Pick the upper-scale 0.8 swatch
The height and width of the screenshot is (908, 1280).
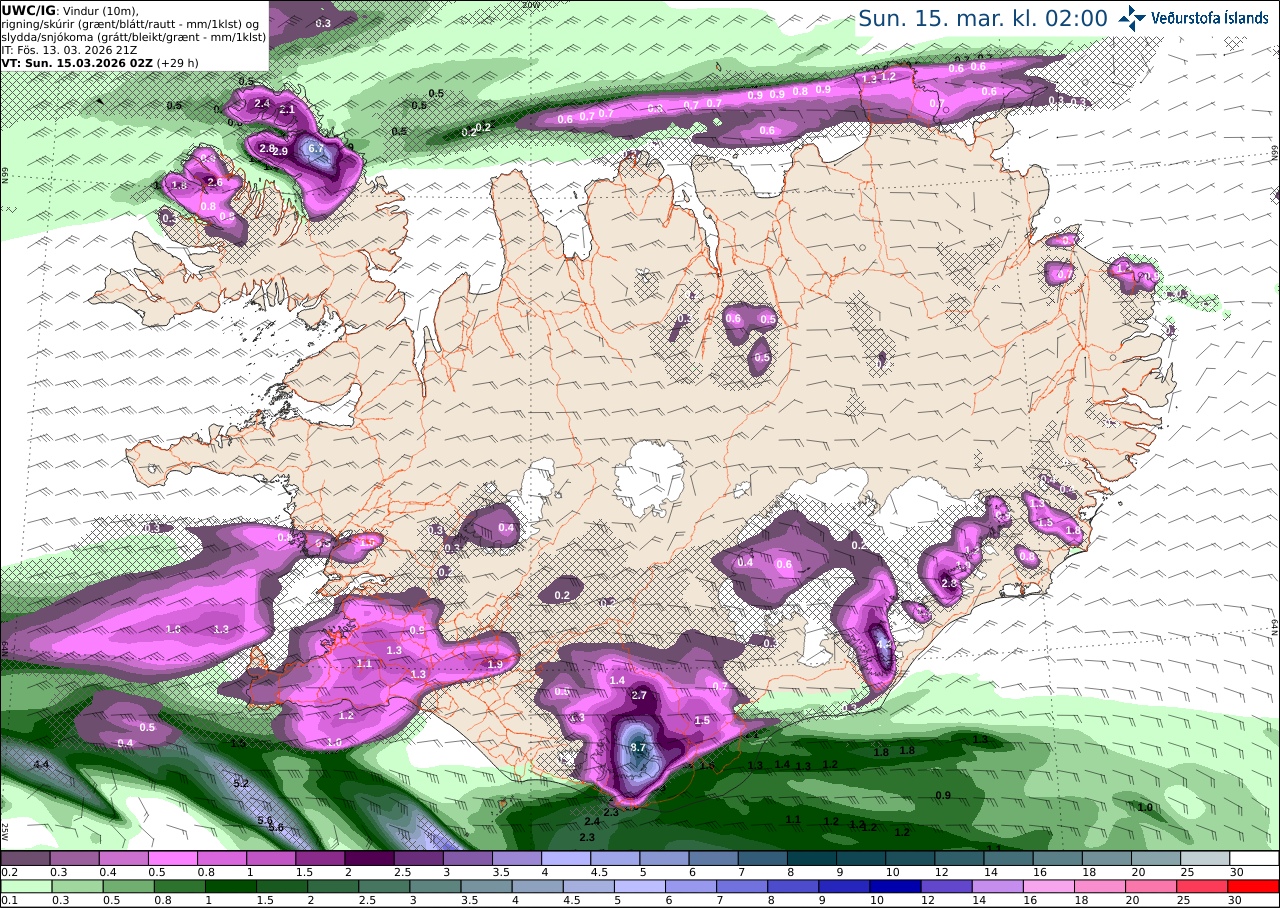pyautogui.click(x=222, y=858)
